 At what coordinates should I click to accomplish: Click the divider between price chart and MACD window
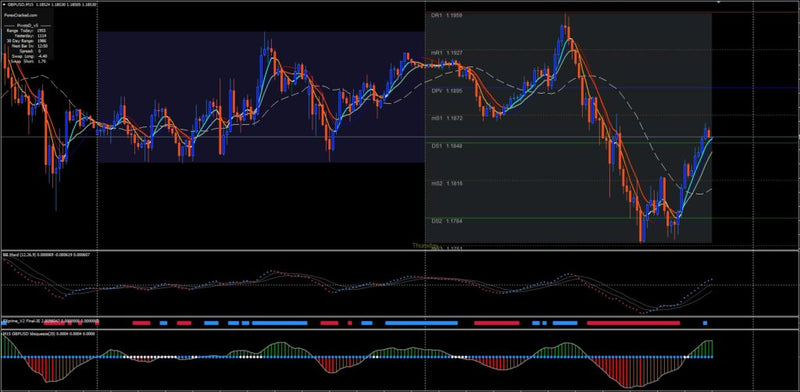400,250
